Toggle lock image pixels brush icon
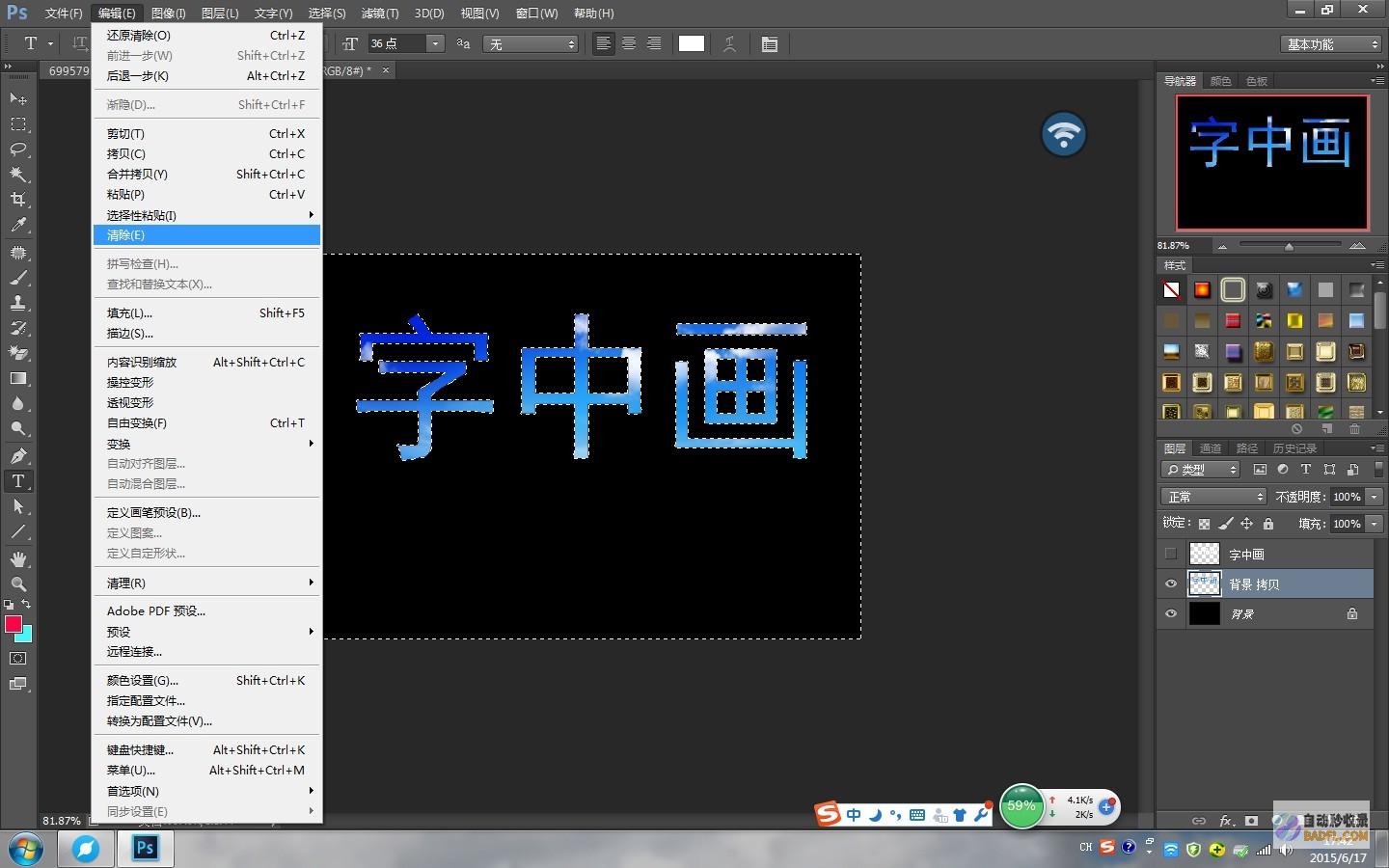Screen dimensions: 1389x868 1226,524
